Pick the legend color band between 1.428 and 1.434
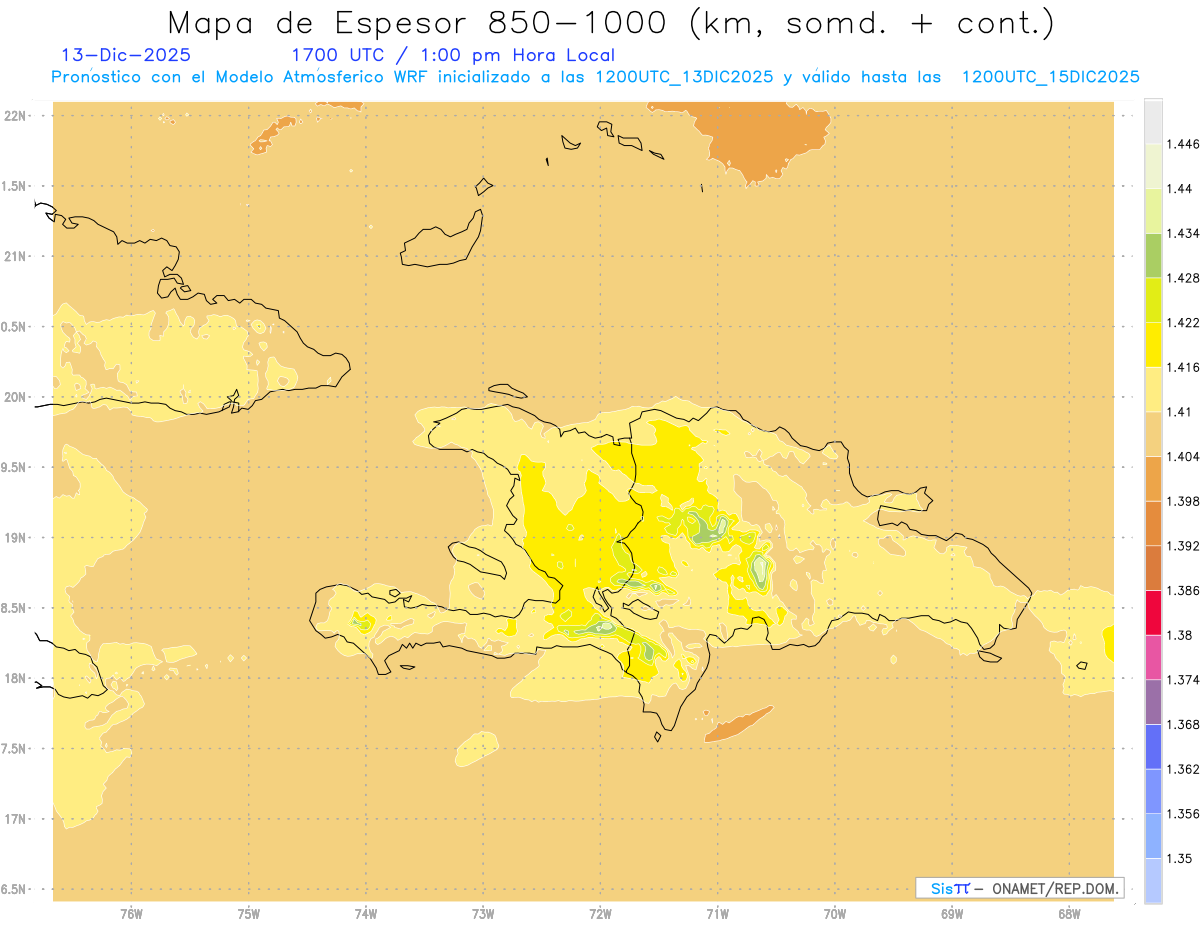1200x927 pixels. [1153, 256]
